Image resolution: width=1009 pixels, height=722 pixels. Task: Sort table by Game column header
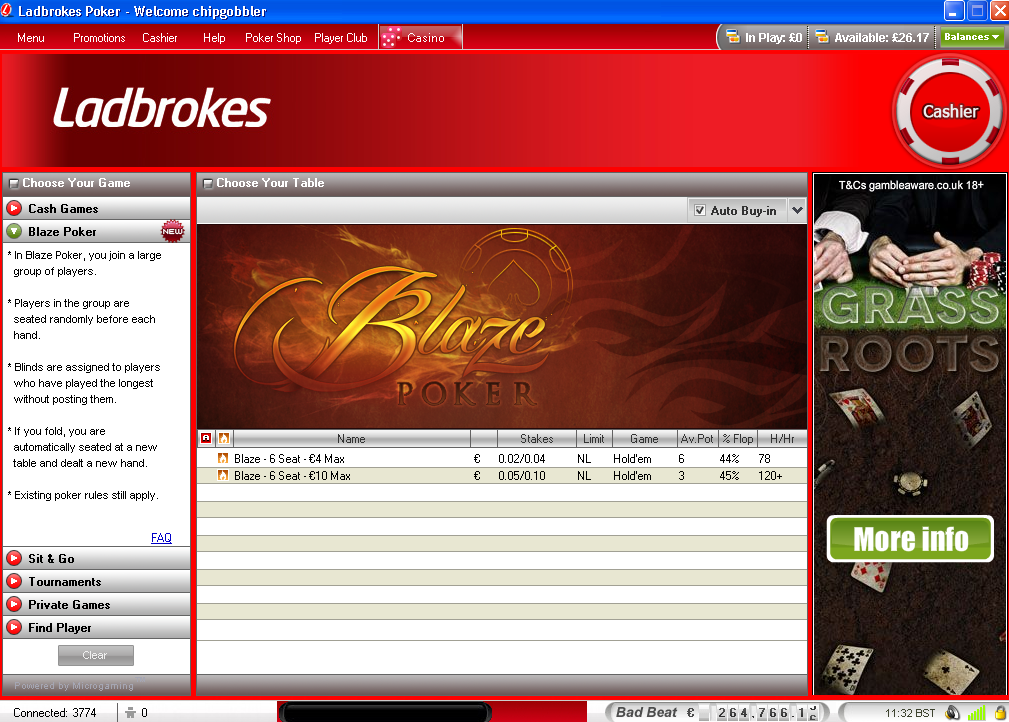(x=644, y=438)
